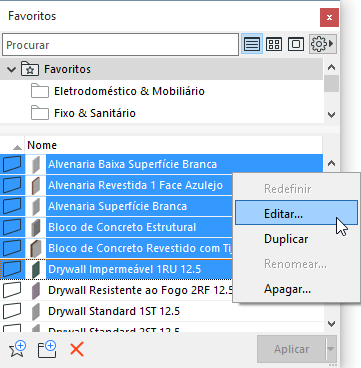Image resolution: width=361 pixels, height=368 pixels.
Task: Click wall tool icon of Drywall Standard 1ST
Action: (x=12, y=311)
